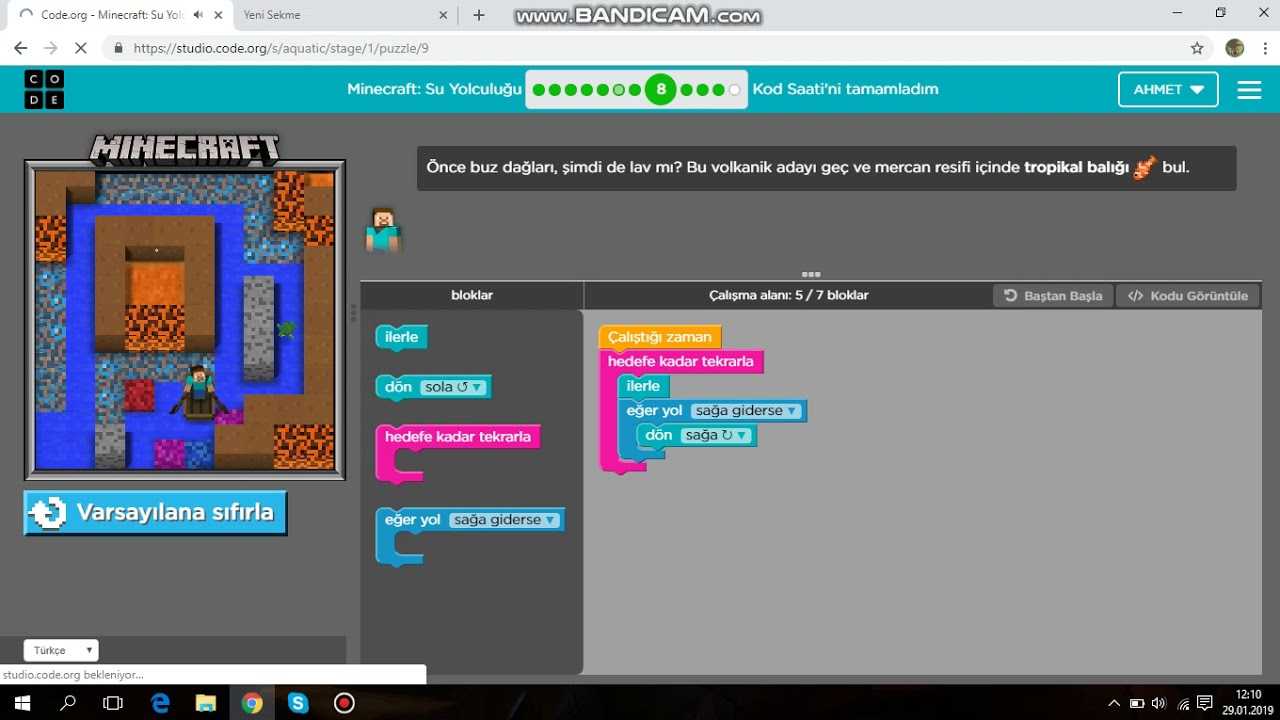This screenshot has height=720, width=1280.
Task: Open Windows search from the taskbar
Action: [x=67, y=703]
